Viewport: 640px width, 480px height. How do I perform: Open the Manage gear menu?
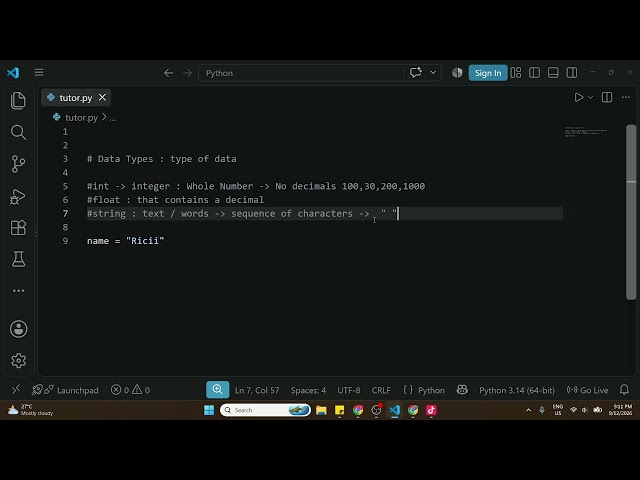tap(18, 360)
